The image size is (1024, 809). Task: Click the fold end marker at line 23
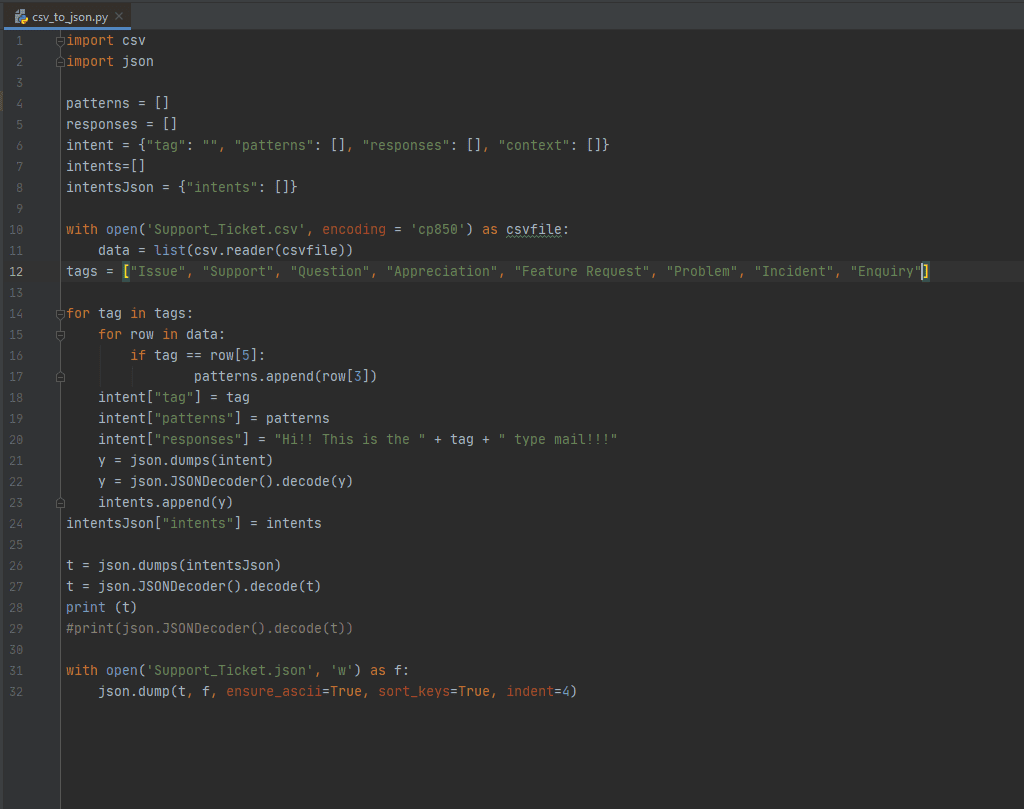tap(61, 503)
